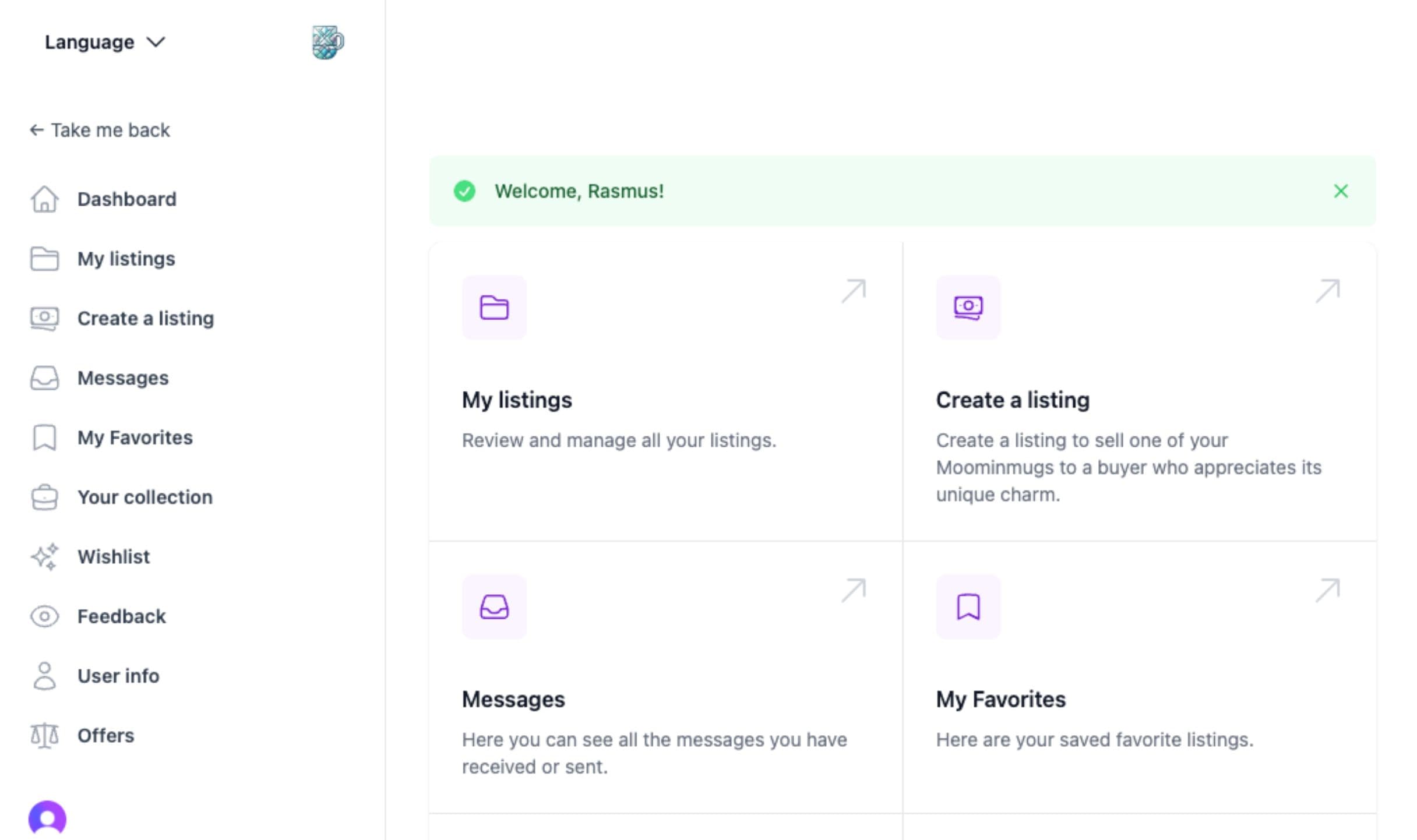
Task: Open Dashboard from the sidebar
Action: tap(126, 199)
